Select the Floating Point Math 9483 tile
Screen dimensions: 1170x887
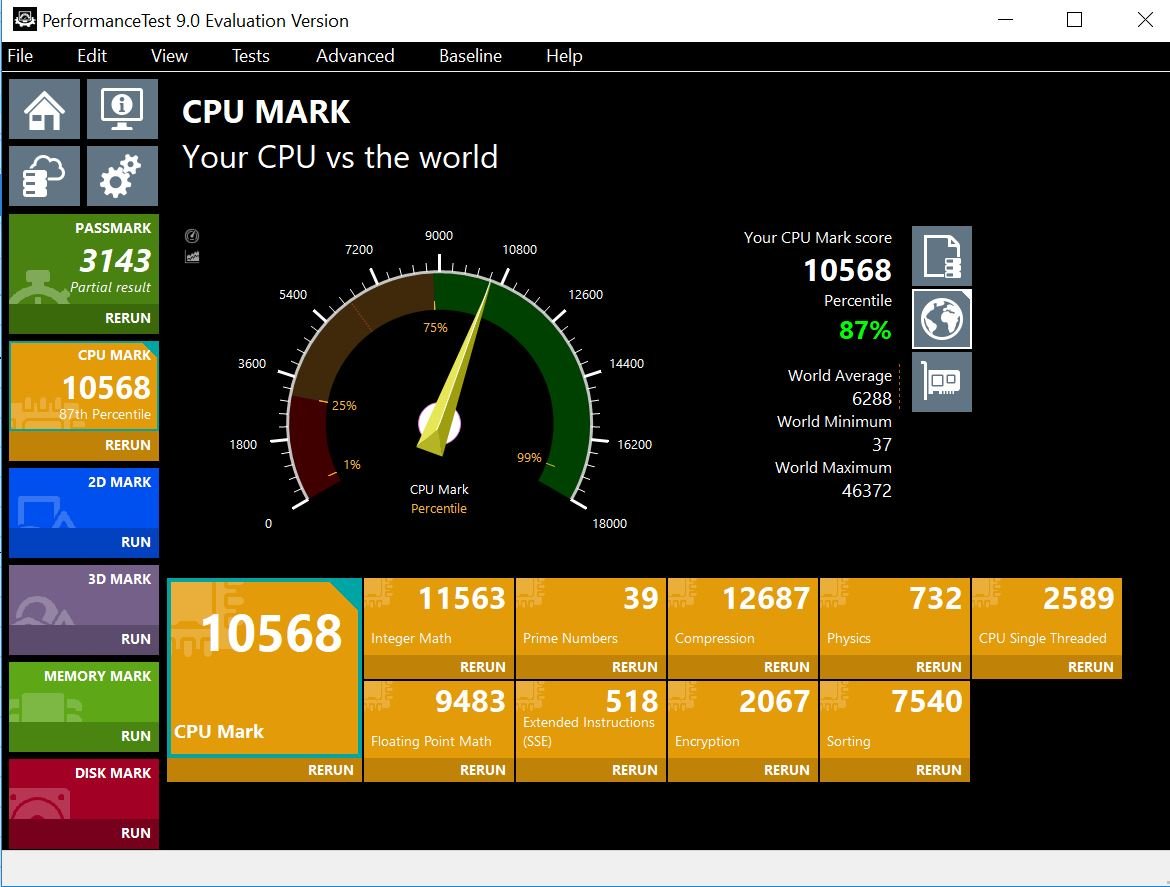(x=439, y=721)
